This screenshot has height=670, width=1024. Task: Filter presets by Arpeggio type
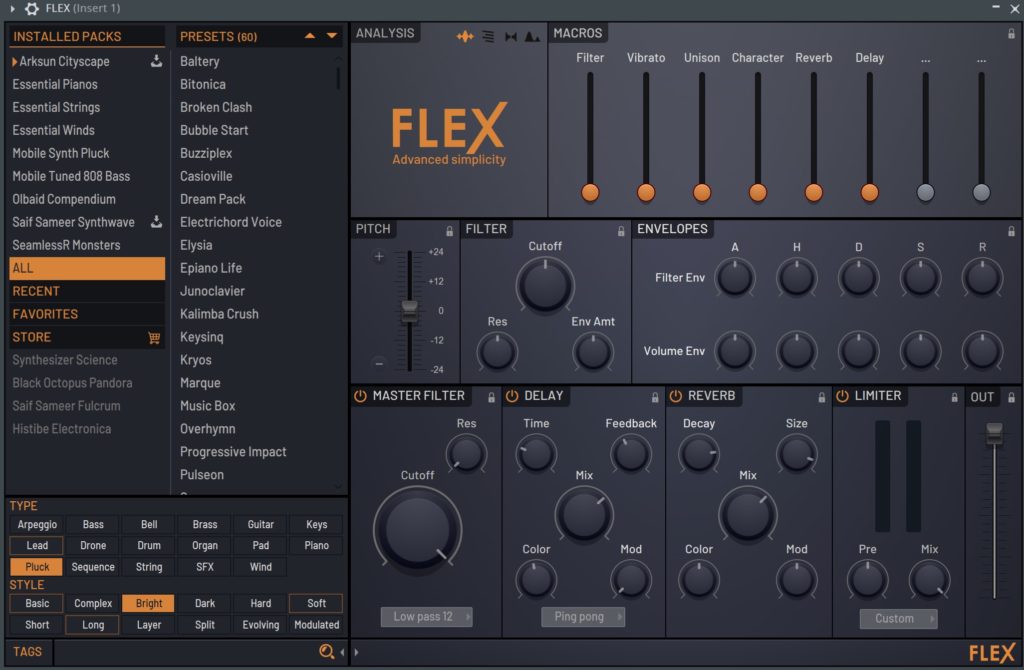(37, 524)
